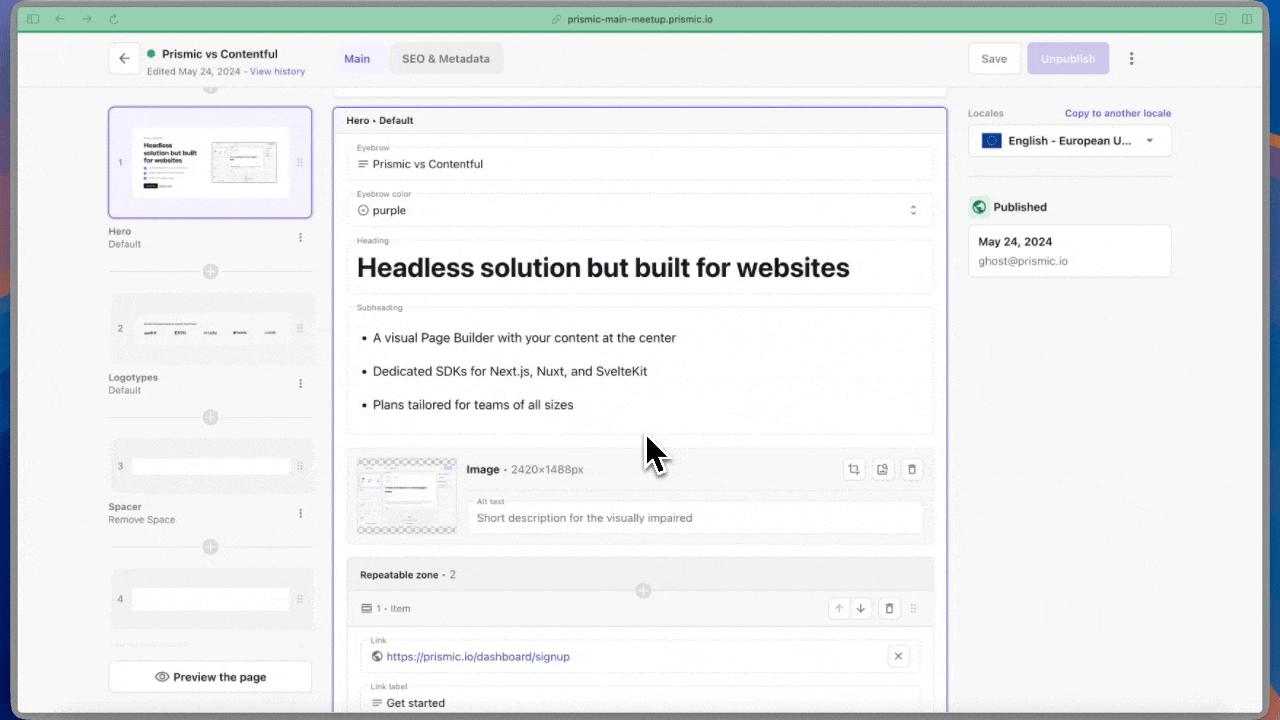Clear the prismic.io signup link

coord(898,656)
